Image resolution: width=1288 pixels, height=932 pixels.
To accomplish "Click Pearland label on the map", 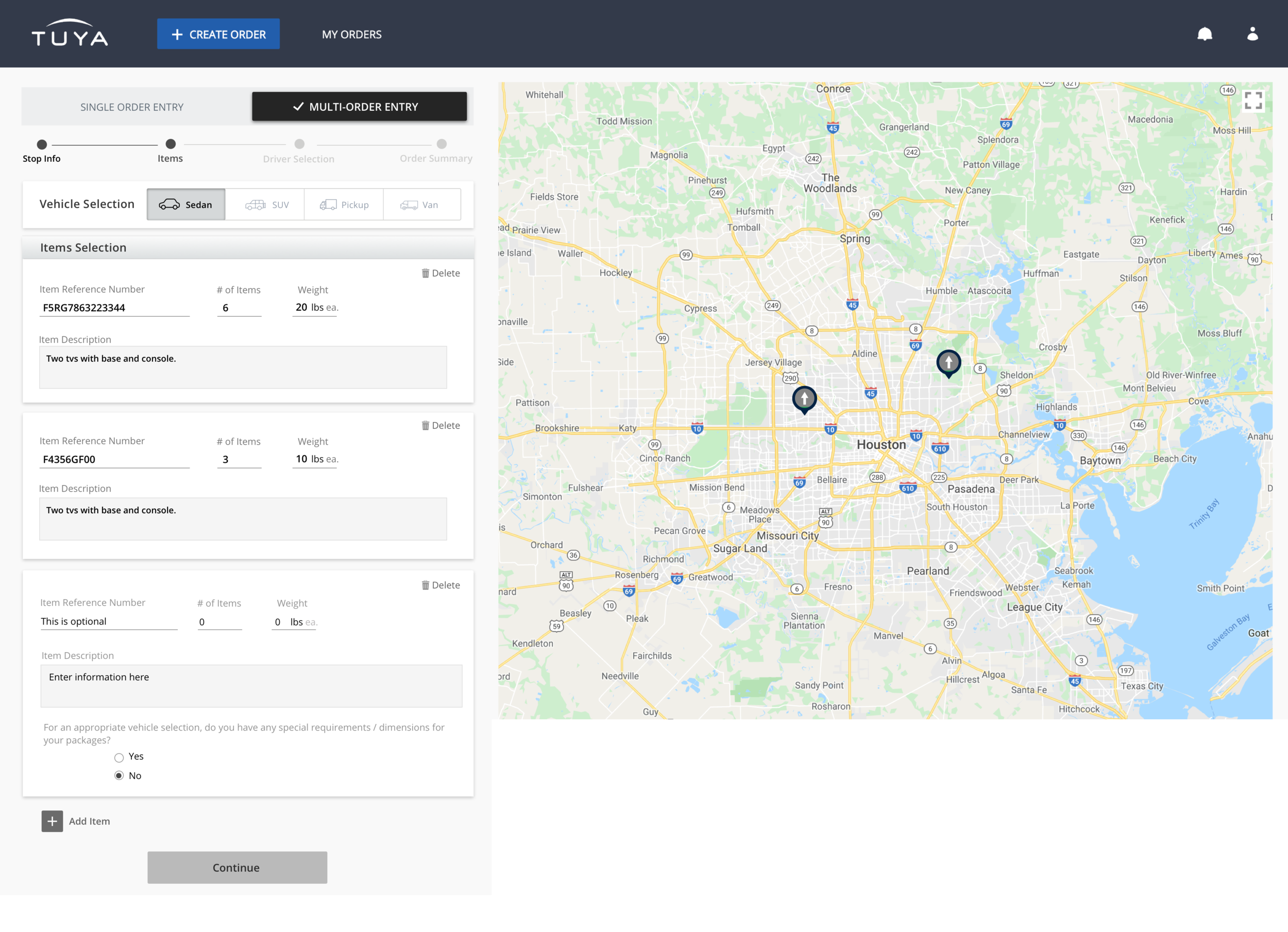I will coord(927,571).
